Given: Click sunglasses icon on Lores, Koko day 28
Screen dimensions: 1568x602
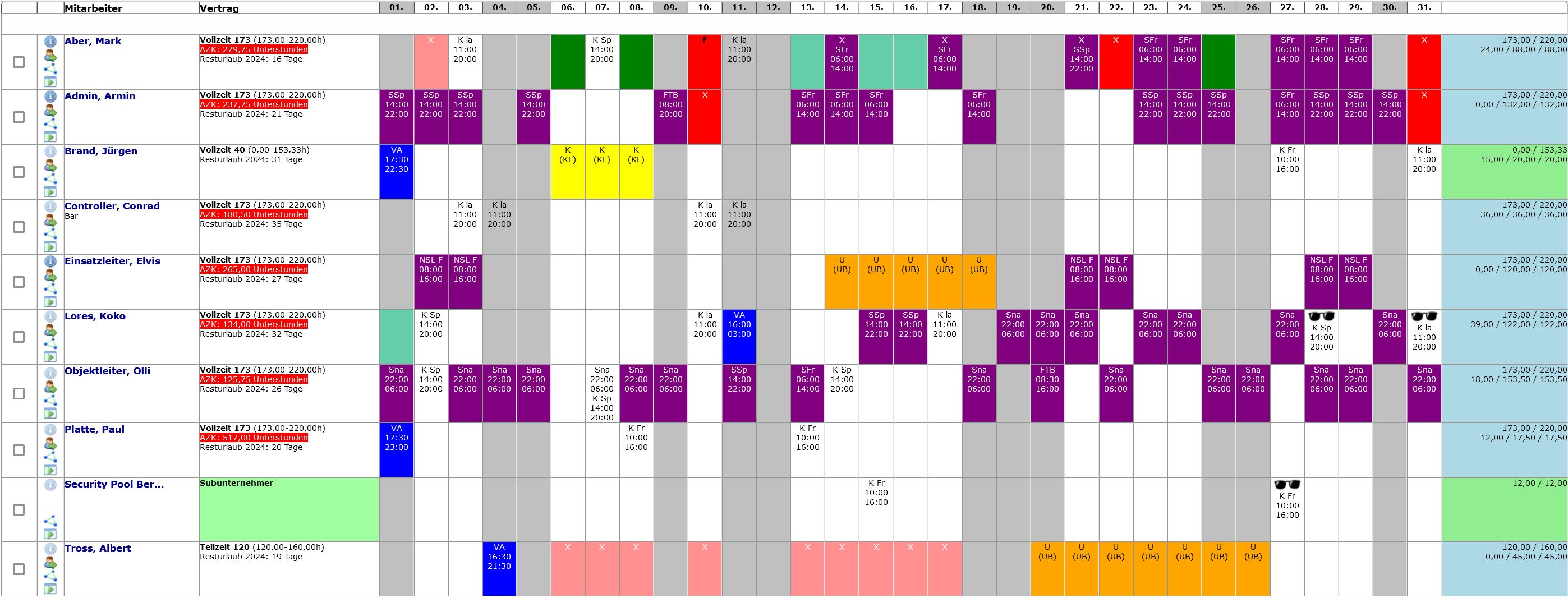Looking at the screenshot, I should [1322, 316].
